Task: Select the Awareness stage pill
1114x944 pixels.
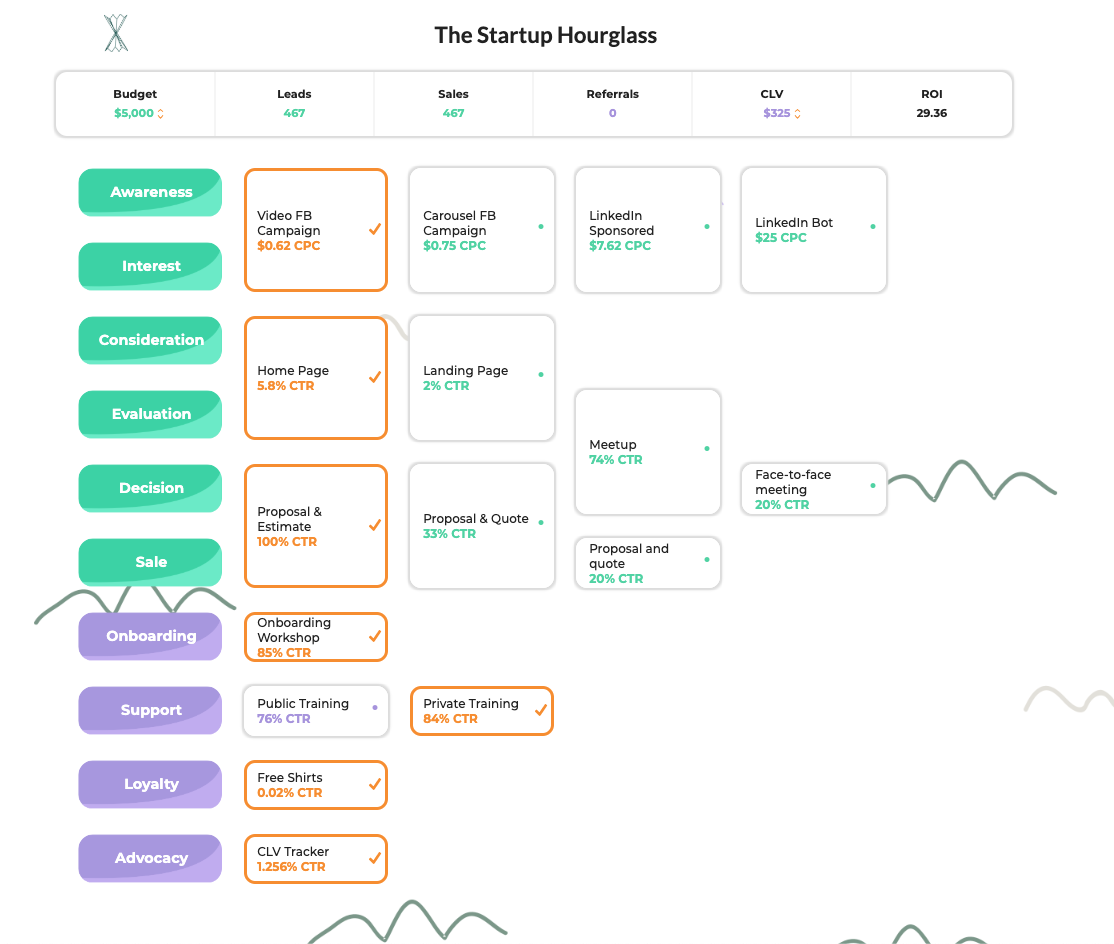Action: pyautogui.click(x=150, y=192)
